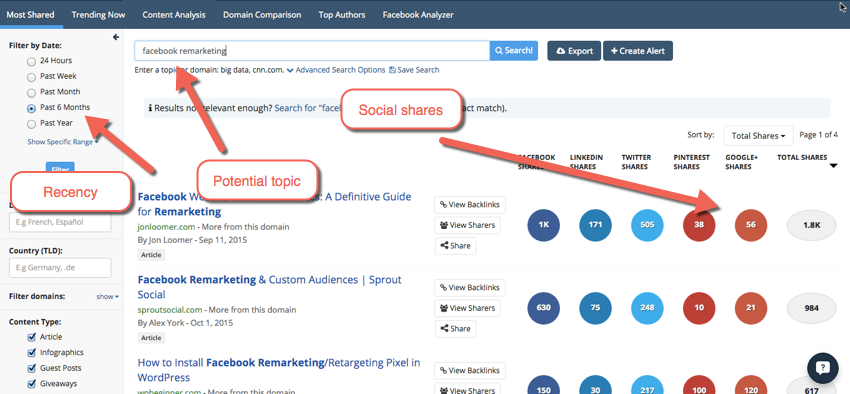This screenshot has height=394, width=850.
Task: Expand Advanced Search Options
Action: click(x=336, y=70)
